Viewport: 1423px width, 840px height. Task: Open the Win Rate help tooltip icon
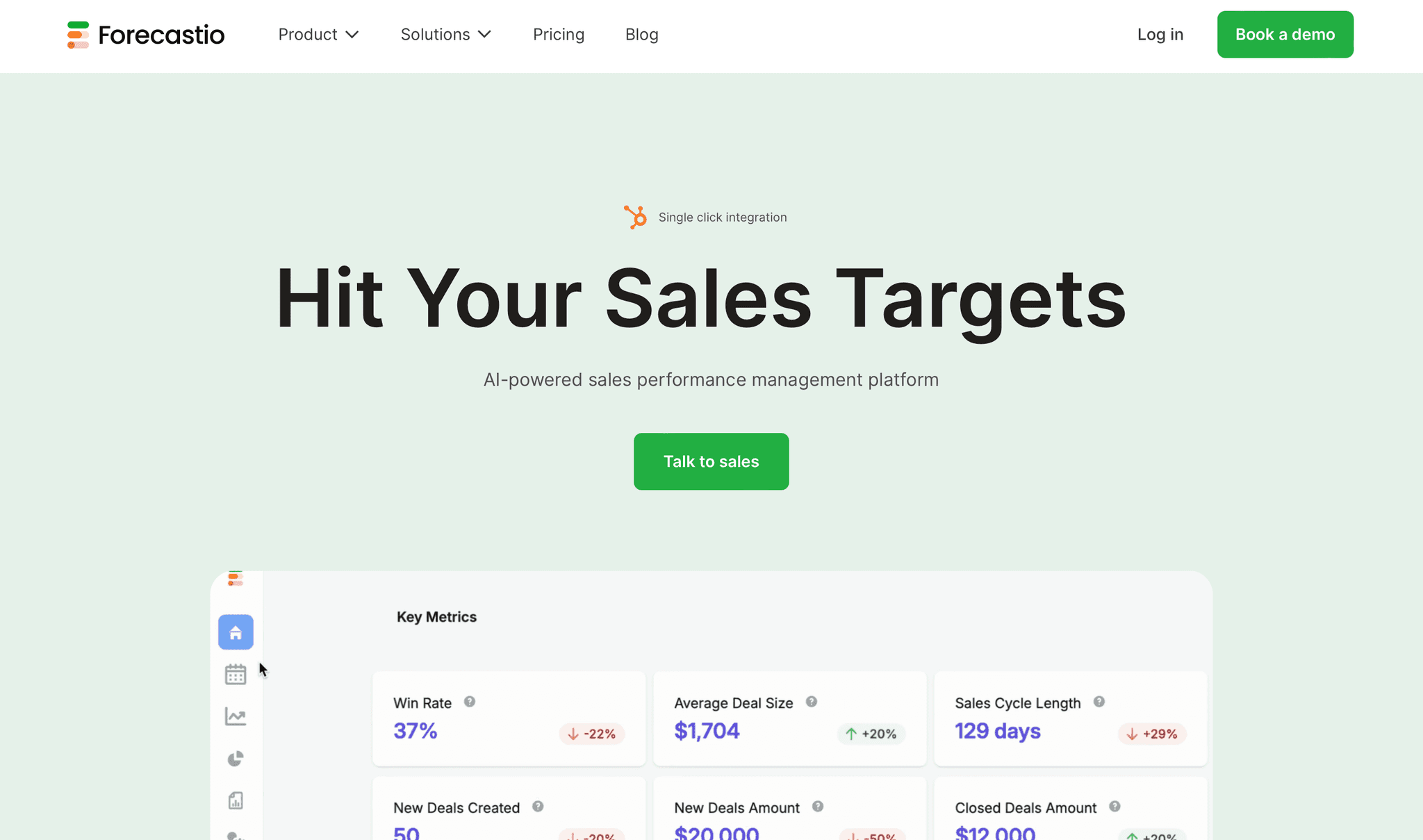[x=470, y=702]
